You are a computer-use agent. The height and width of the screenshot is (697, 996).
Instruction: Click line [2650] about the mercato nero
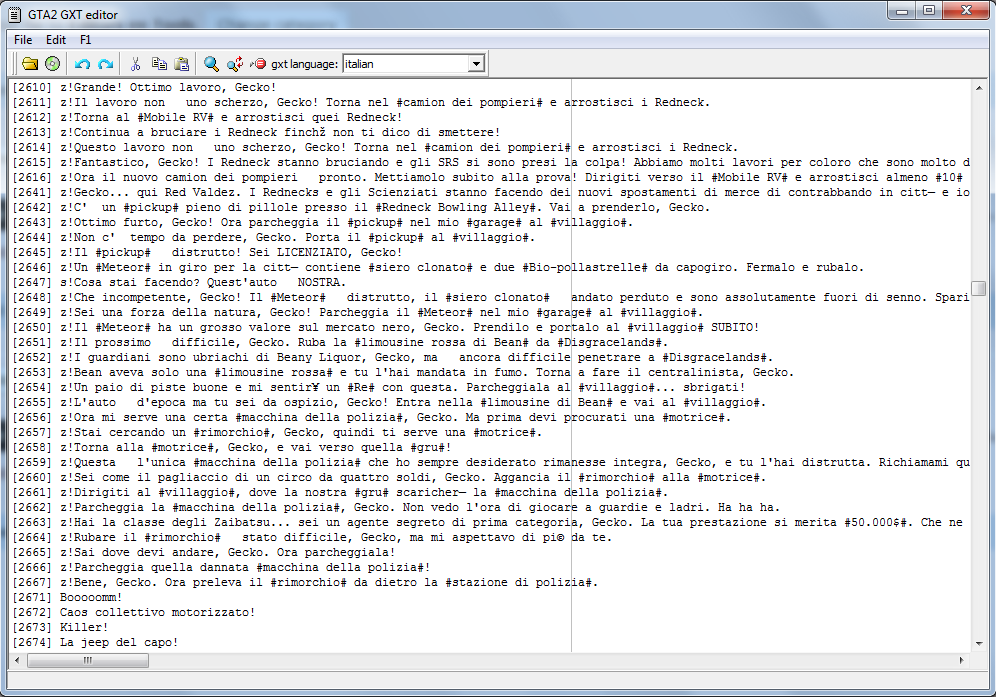pos(386,327)
